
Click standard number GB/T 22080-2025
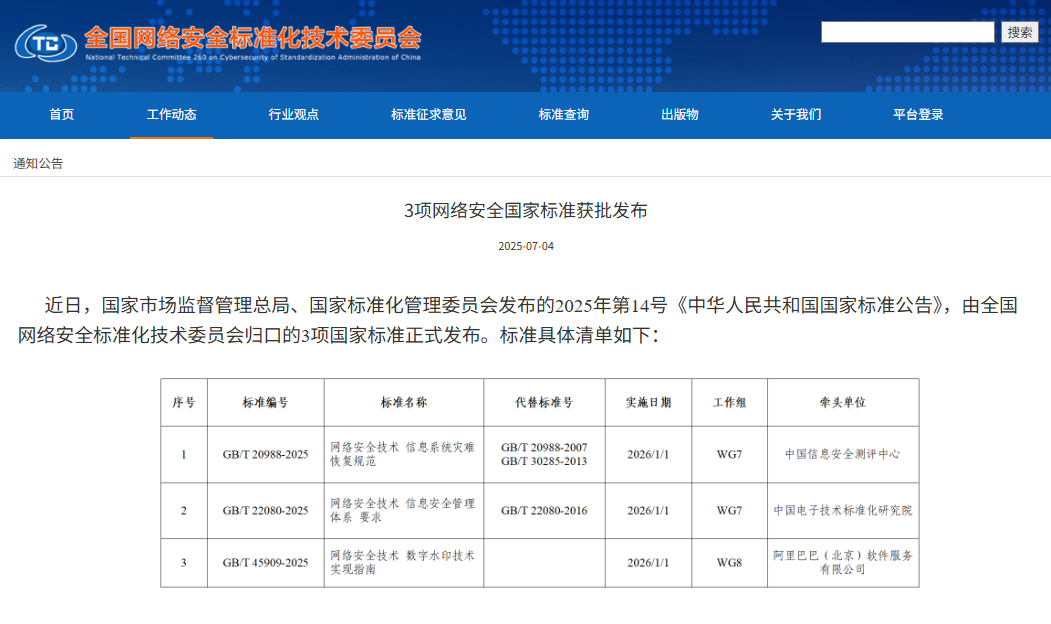click(266, 510)
